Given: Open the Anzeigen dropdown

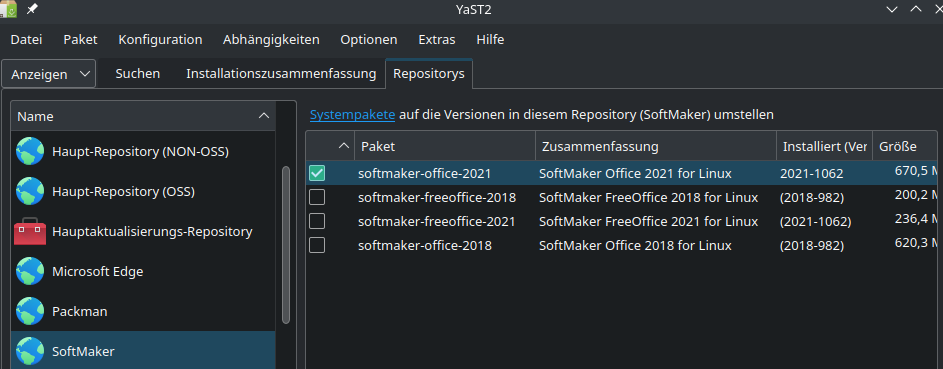Looking at the screenshot, I should 49,74.
